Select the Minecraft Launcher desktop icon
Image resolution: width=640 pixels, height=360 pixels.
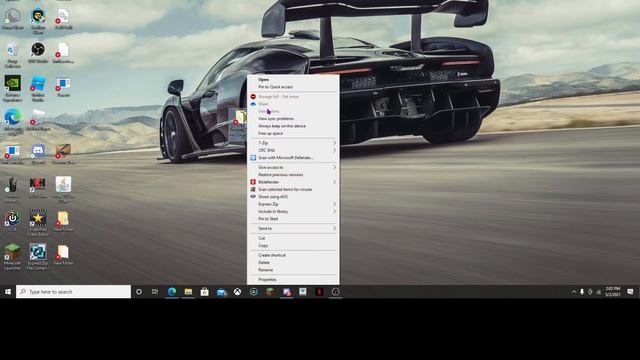(12, 257)
